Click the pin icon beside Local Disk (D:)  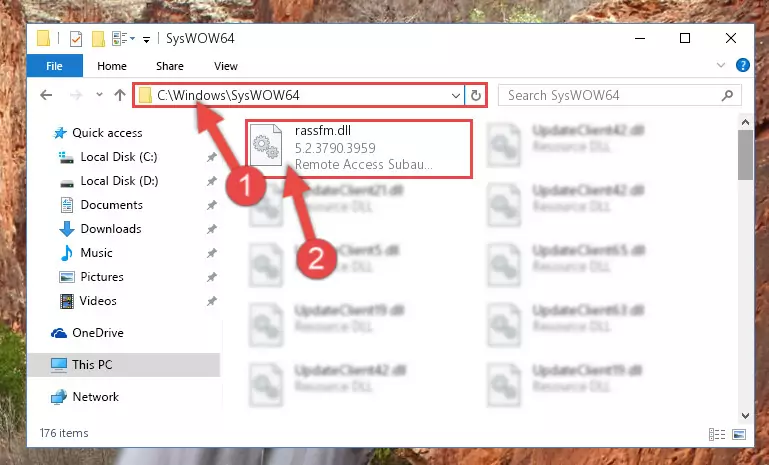(211, 181)
